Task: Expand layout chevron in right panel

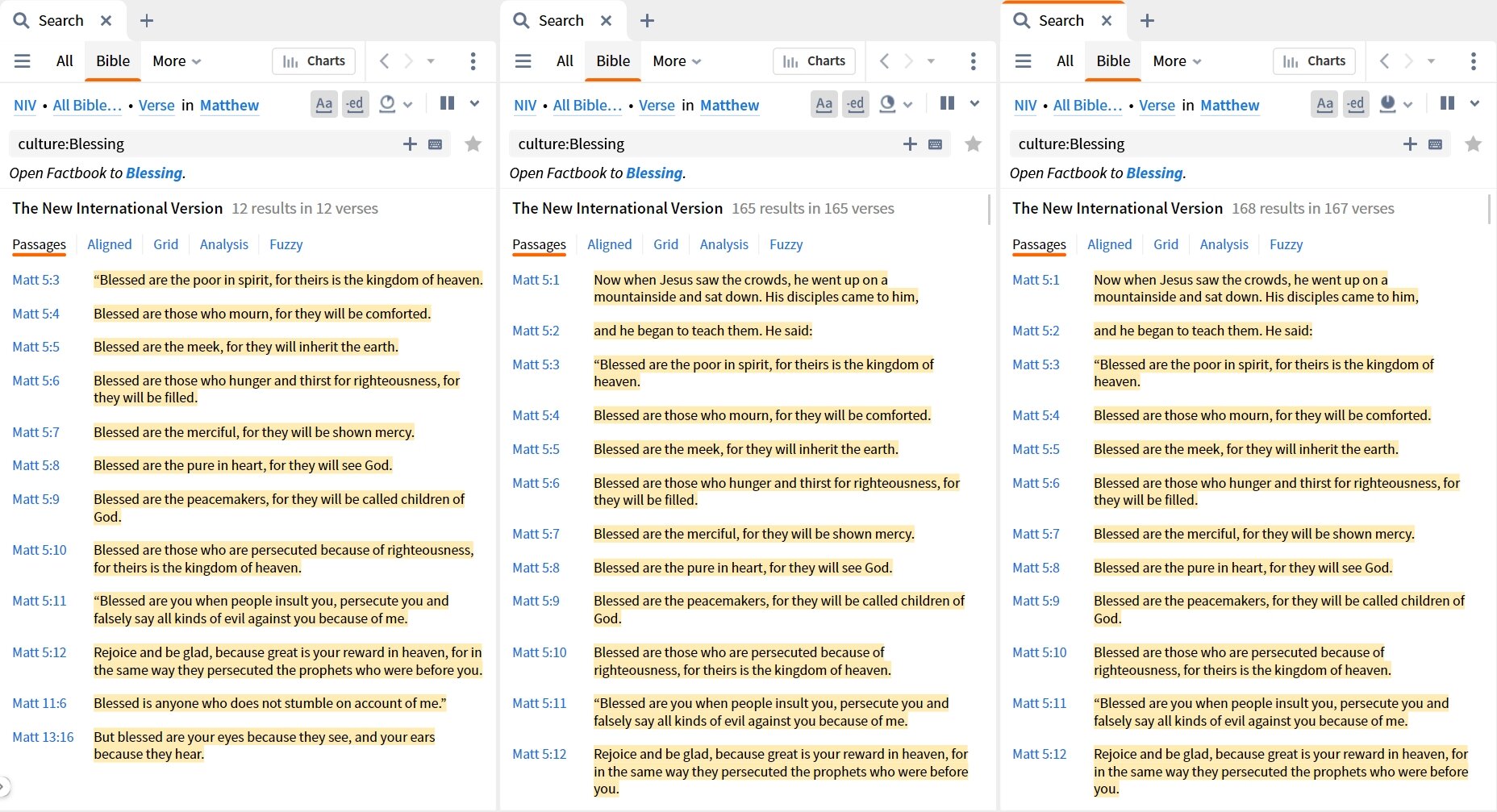Action: pyautogui.click(x=1474, y=103)
